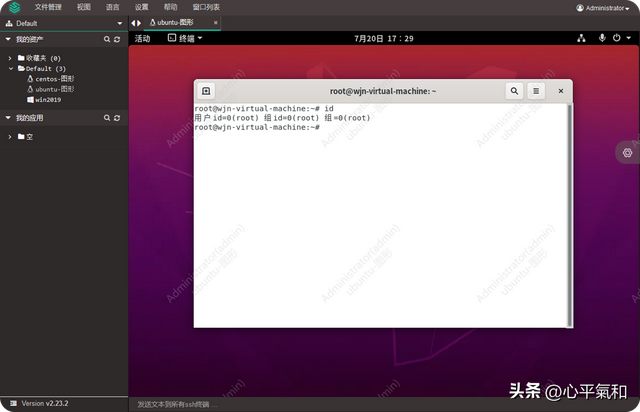The width and height of the screenshot is (640, 412).
Task: Click the power icon in the top bar
Action: pyautogui.click(x=617, y=38)
